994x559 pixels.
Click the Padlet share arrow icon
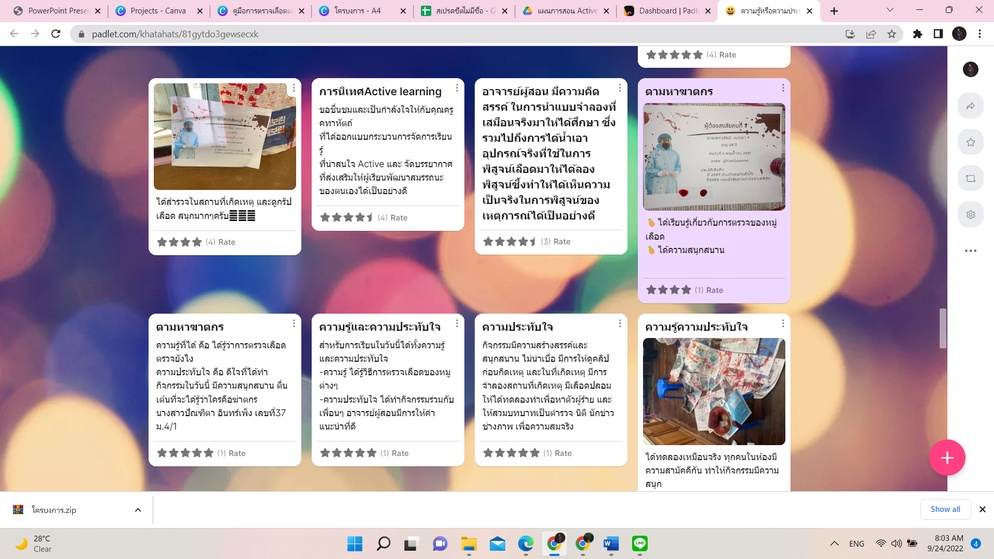pos(971,106)
